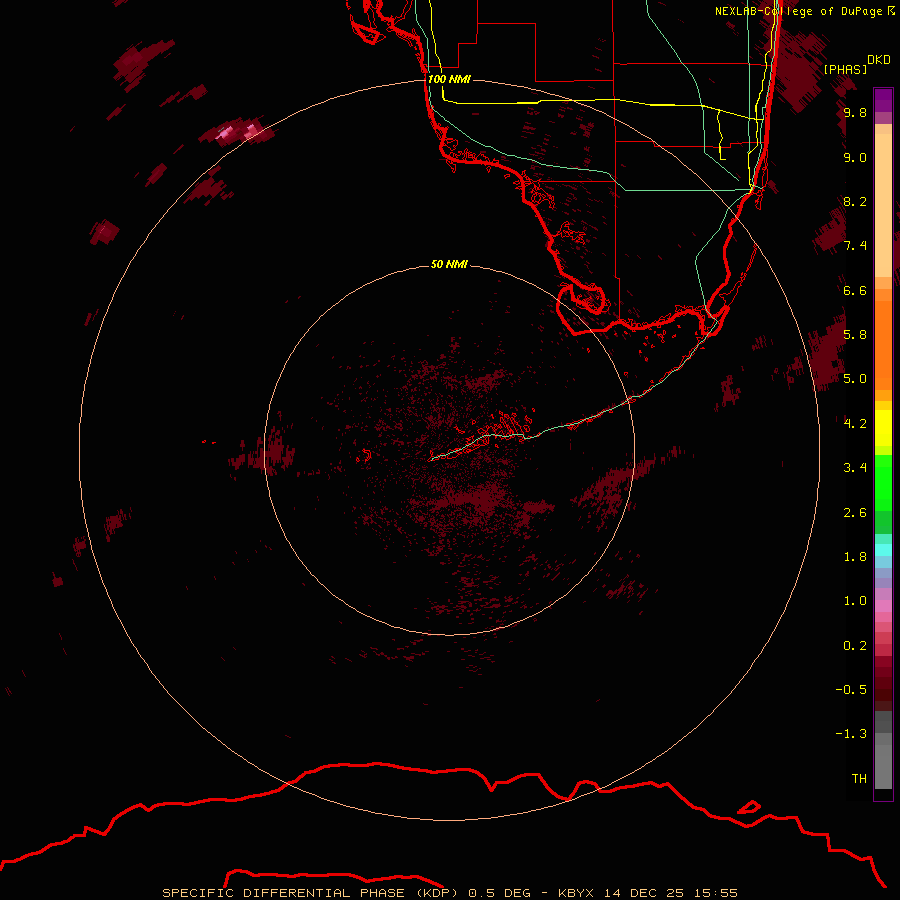Click the 0.2 value on the color scale
Viewport: 900px width, 900px height.
[x=855, y=646]
